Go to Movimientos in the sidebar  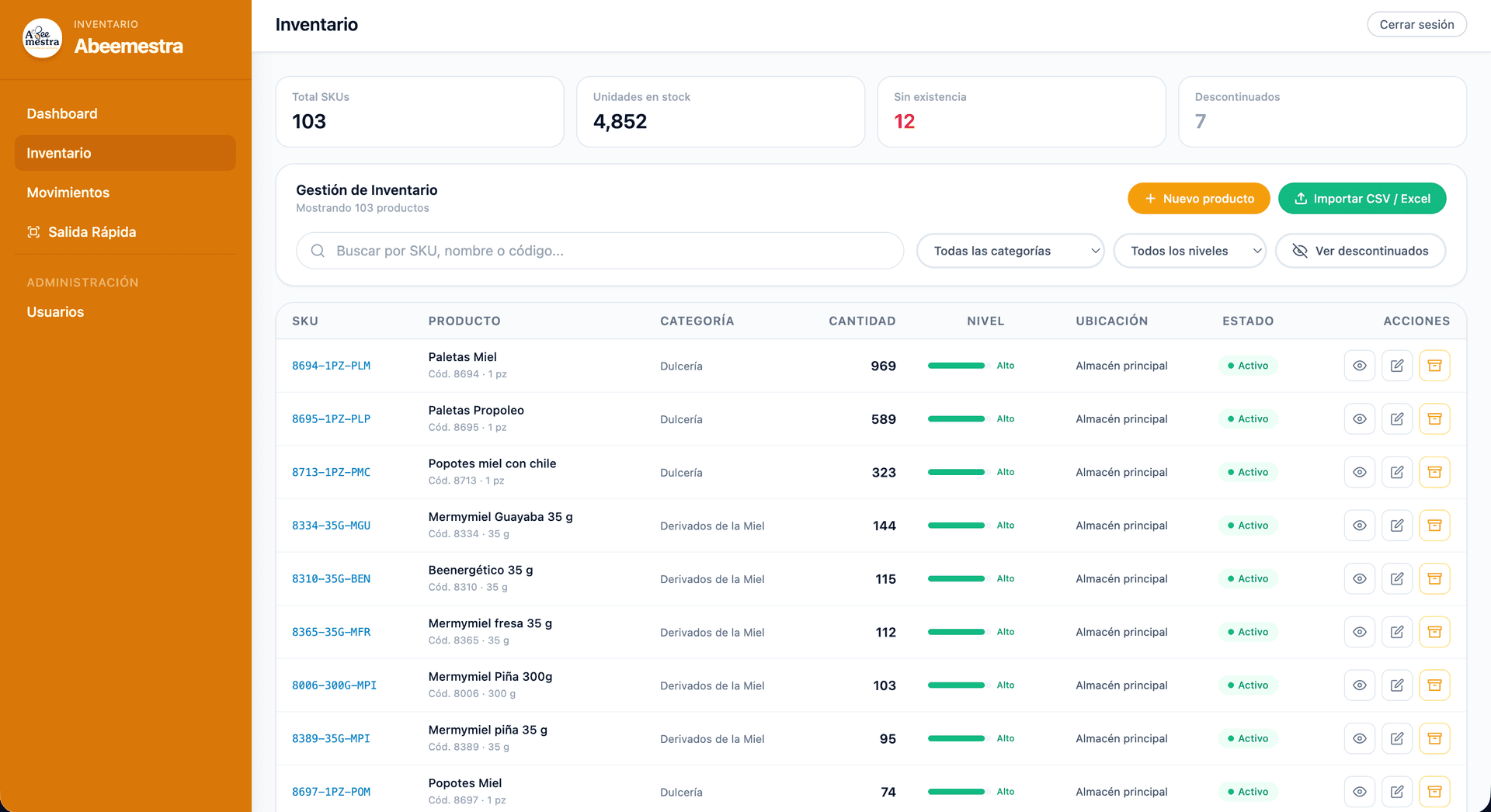click(68, 193)
